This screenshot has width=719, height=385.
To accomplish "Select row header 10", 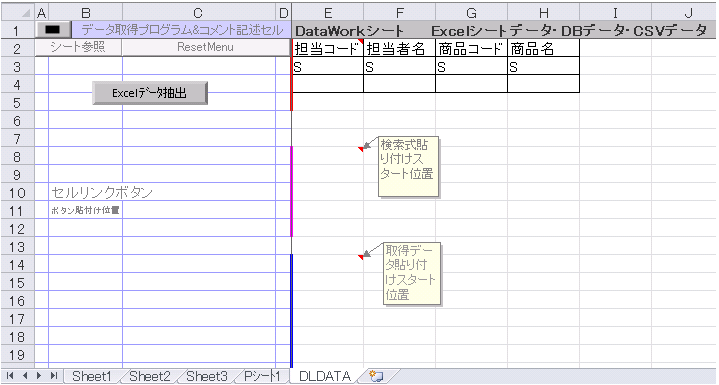I will click(17, 192).
